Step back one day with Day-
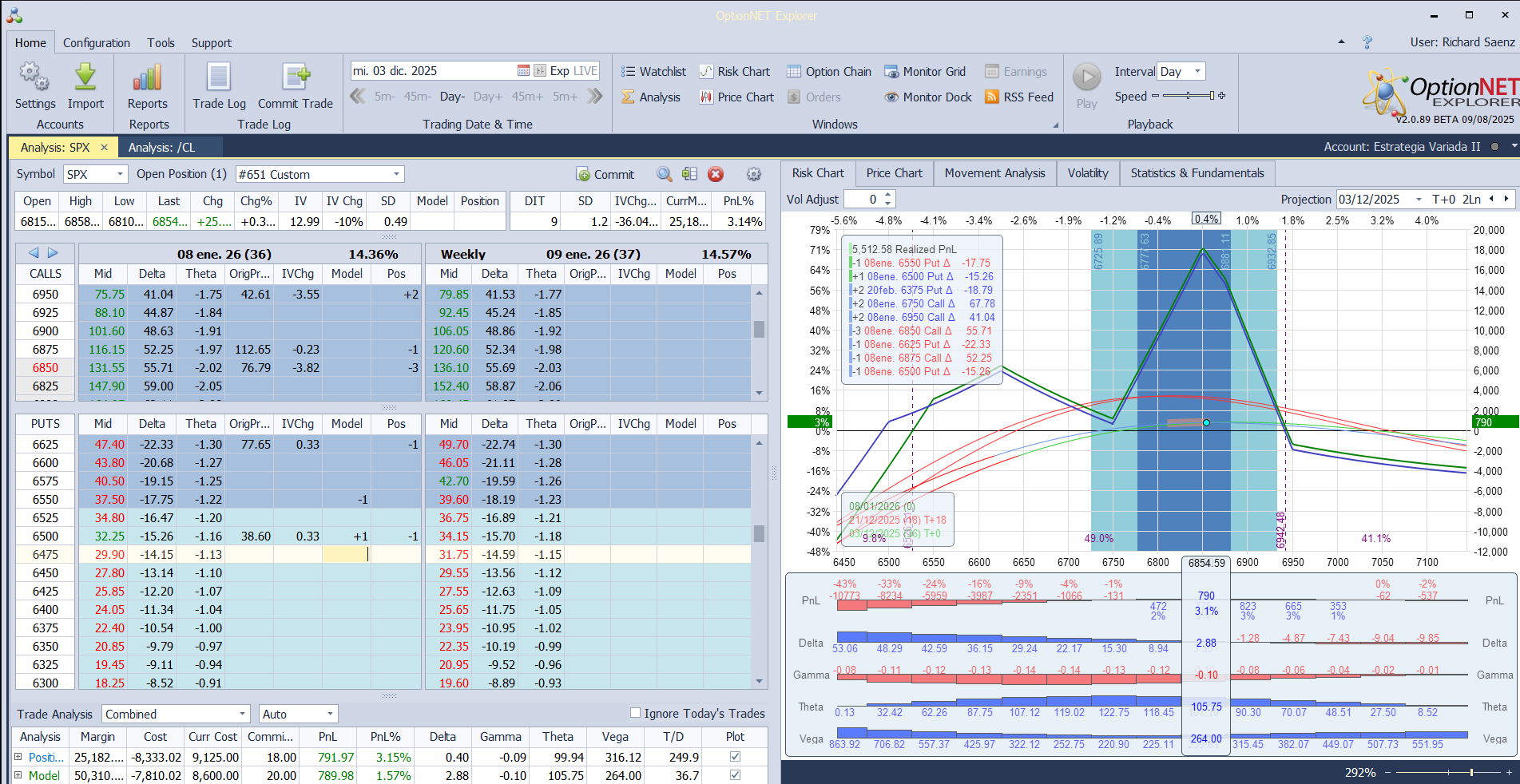This screenshot has width=1520, height=784. pyautogui.click(x=452, y=97)
